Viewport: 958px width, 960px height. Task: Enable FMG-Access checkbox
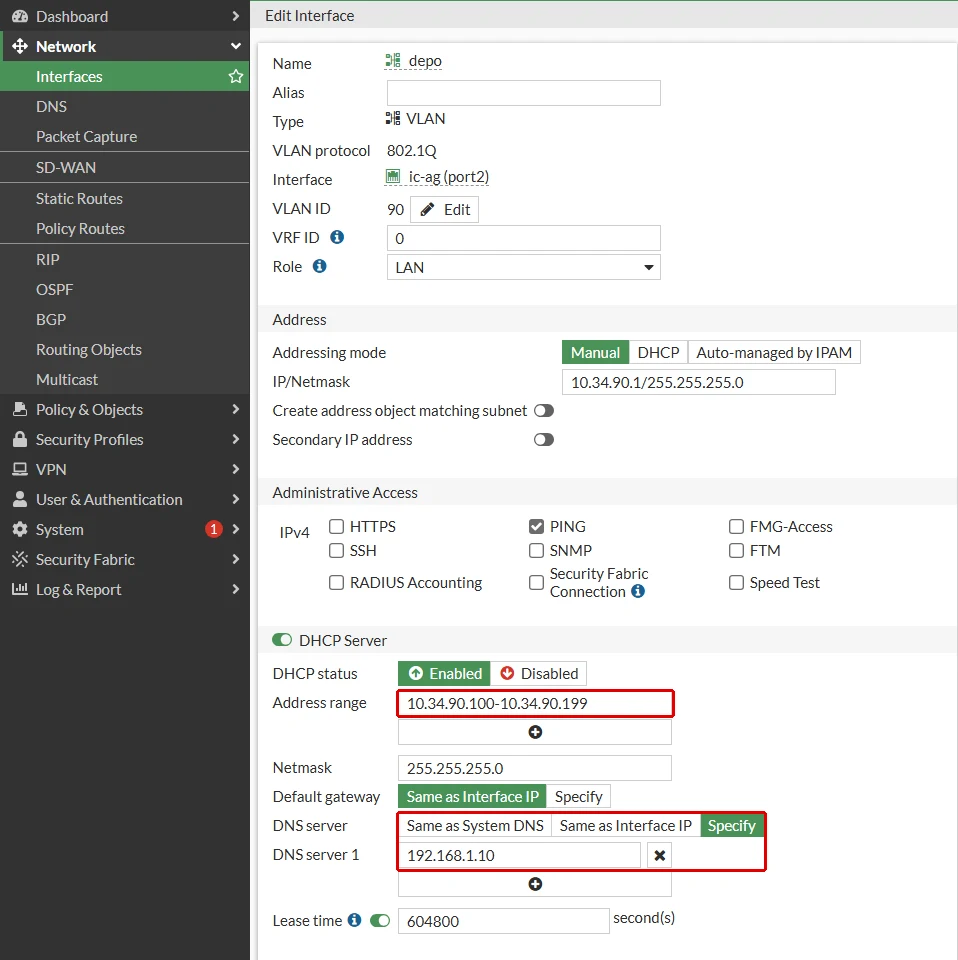click(736, 527)
